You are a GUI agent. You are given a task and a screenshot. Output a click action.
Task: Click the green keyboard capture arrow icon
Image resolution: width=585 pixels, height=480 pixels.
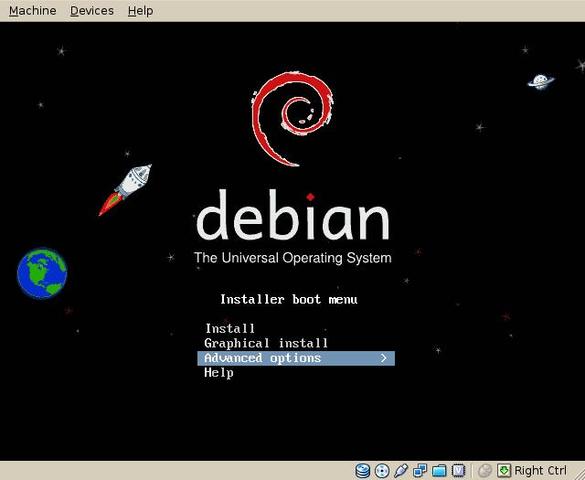[x=504, y=471]
